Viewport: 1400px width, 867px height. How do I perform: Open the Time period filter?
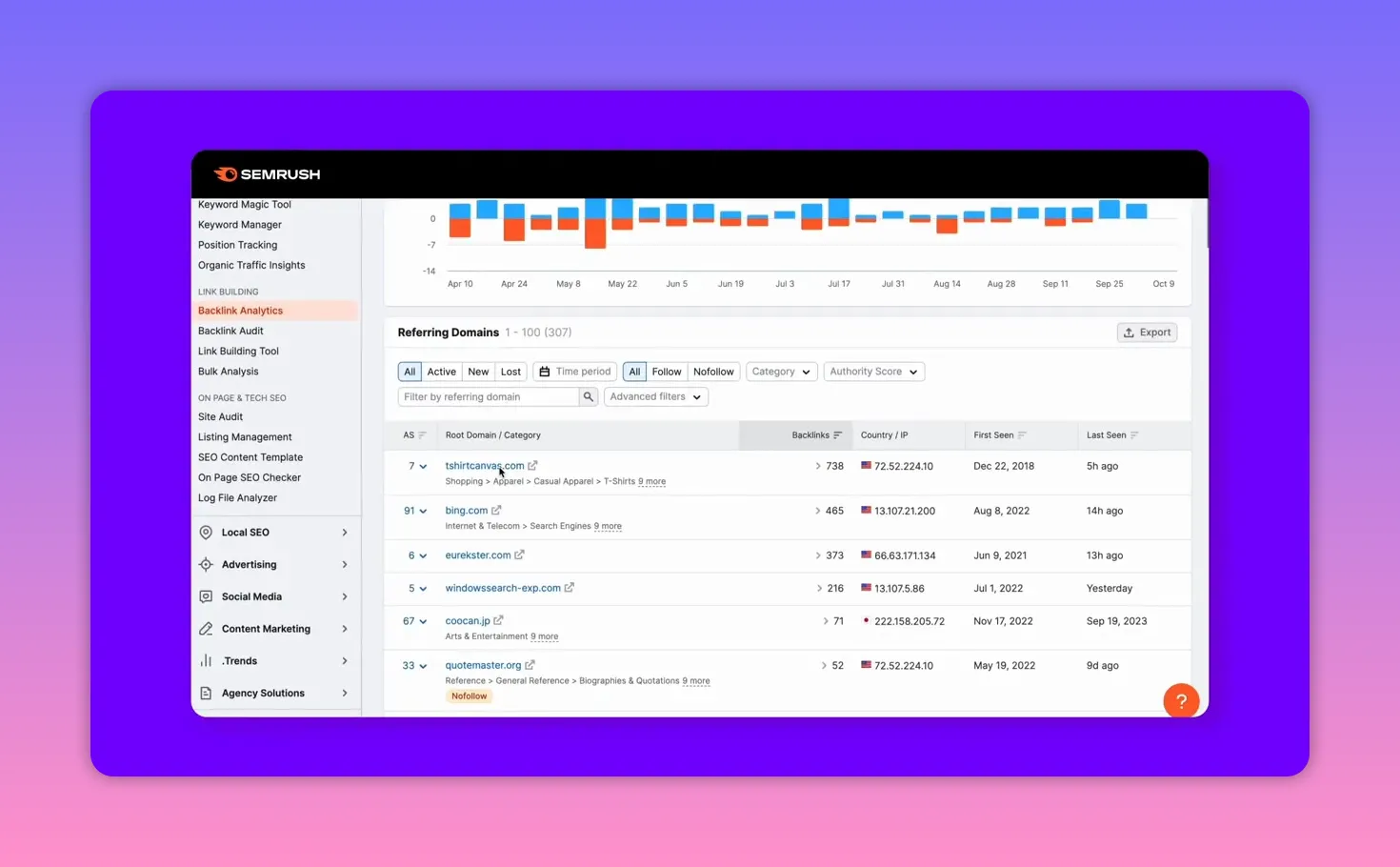pyautogui.click(x=574, y=372)
